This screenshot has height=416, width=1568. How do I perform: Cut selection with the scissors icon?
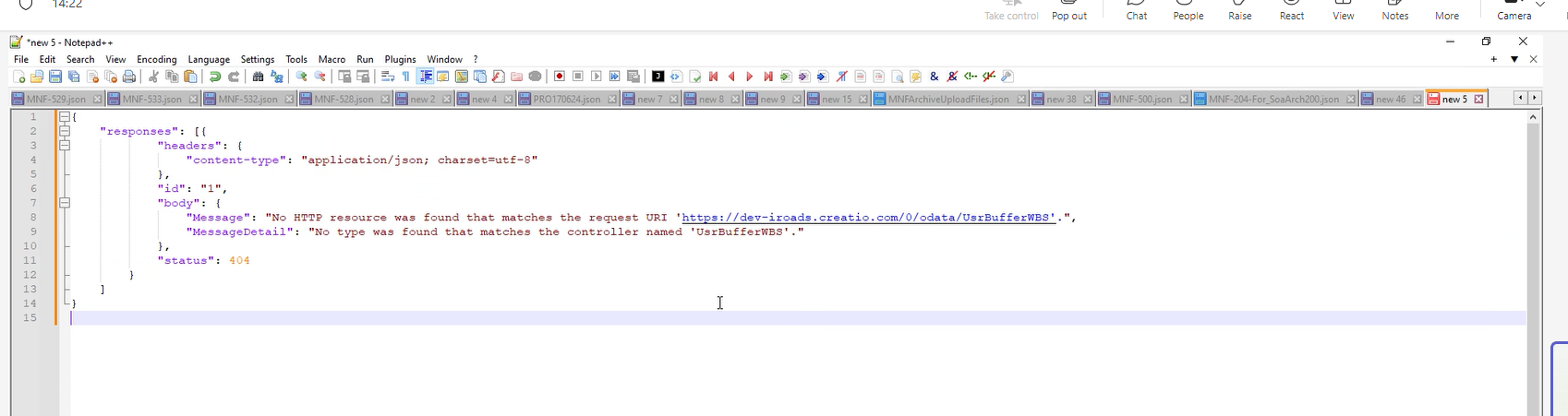tap(153, 77)
